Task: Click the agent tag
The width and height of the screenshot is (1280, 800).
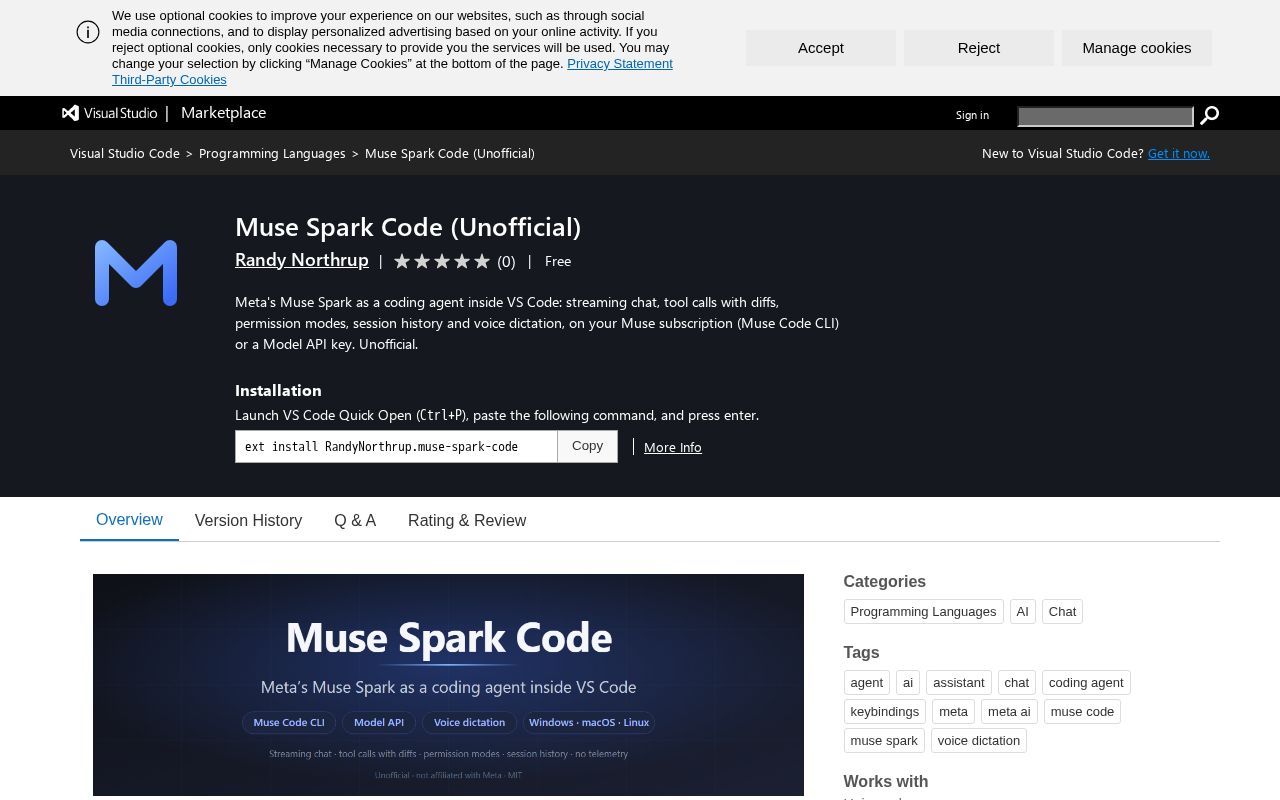Action: pyautogui.click(x=867, y=683)
